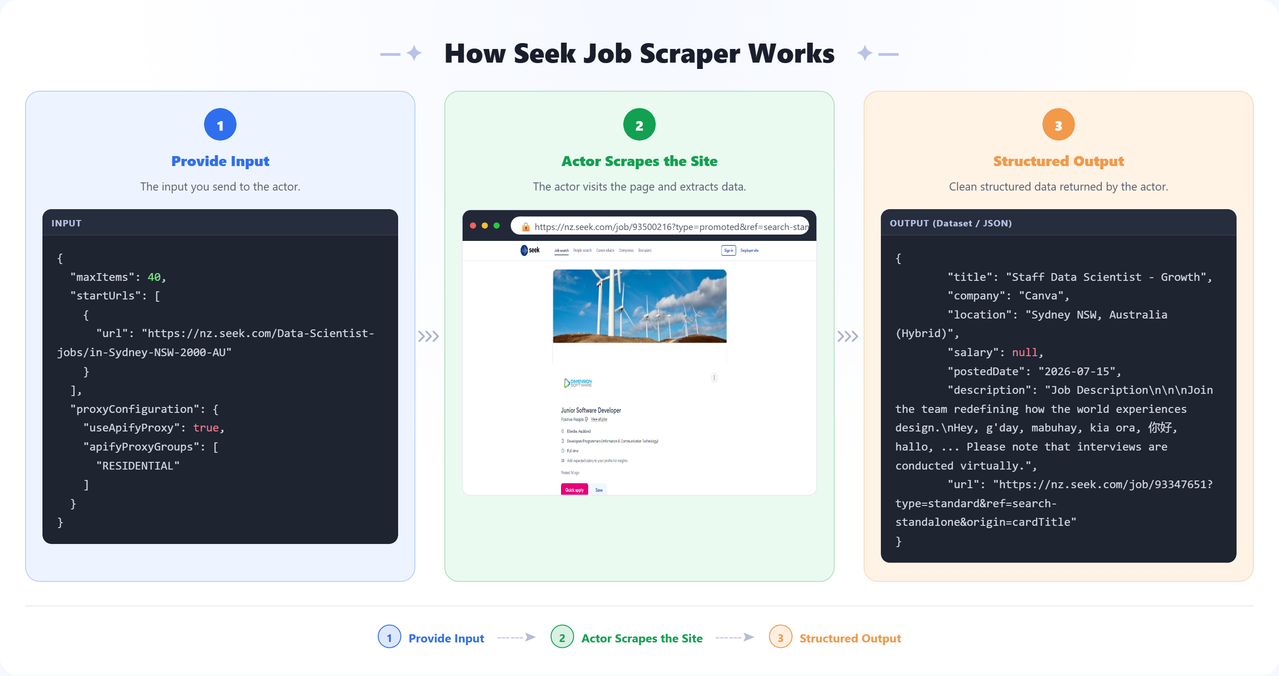Click the verified badge icon next to Positive People
This screenshot has height=676, width=1279.
[586, 419]
